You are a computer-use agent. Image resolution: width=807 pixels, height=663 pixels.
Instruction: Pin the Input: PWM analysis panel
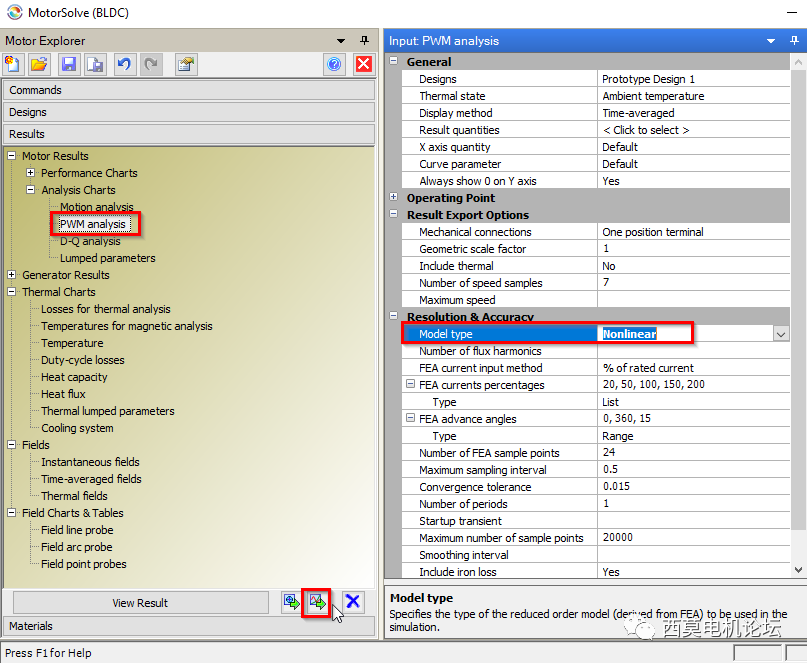pyautogui.click(x=795, y=40)
